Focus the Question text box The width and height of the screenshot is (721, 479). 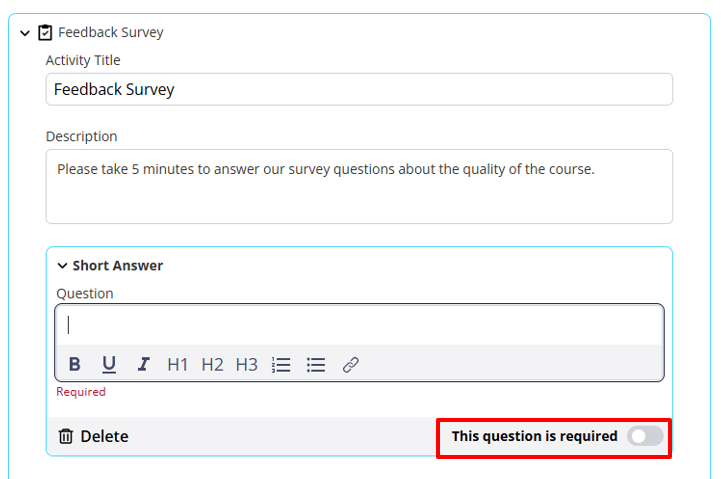click(x=359, y=325)
